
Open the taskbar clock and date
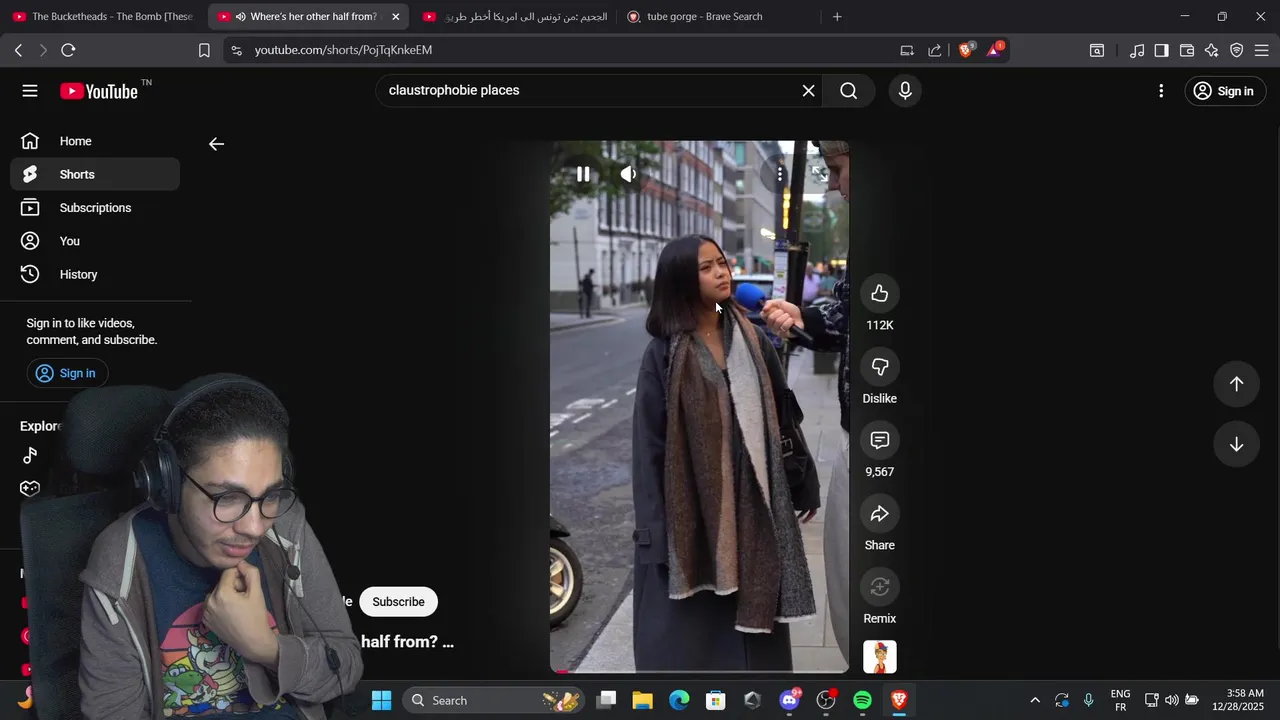[x=1238, y=700]
